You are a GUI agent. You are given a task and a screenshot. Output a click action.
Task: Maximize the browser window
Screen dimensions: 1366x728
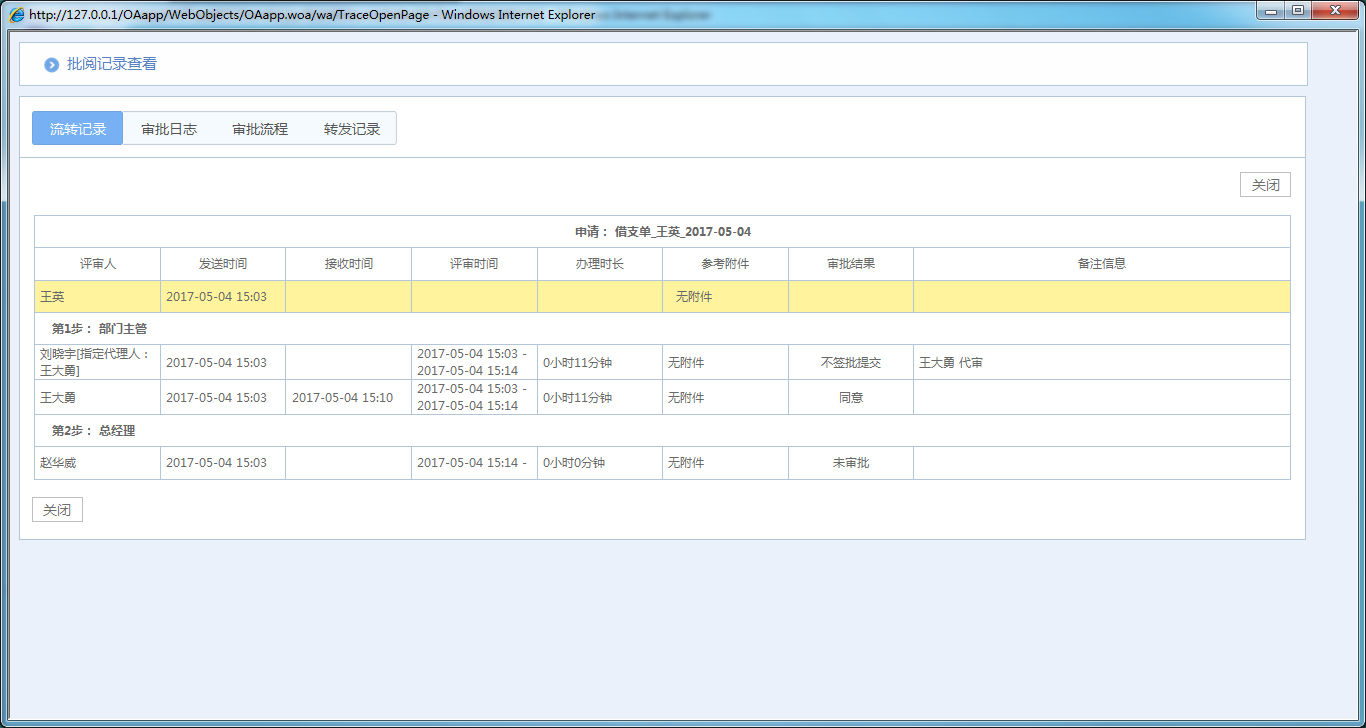[1298, 11]
